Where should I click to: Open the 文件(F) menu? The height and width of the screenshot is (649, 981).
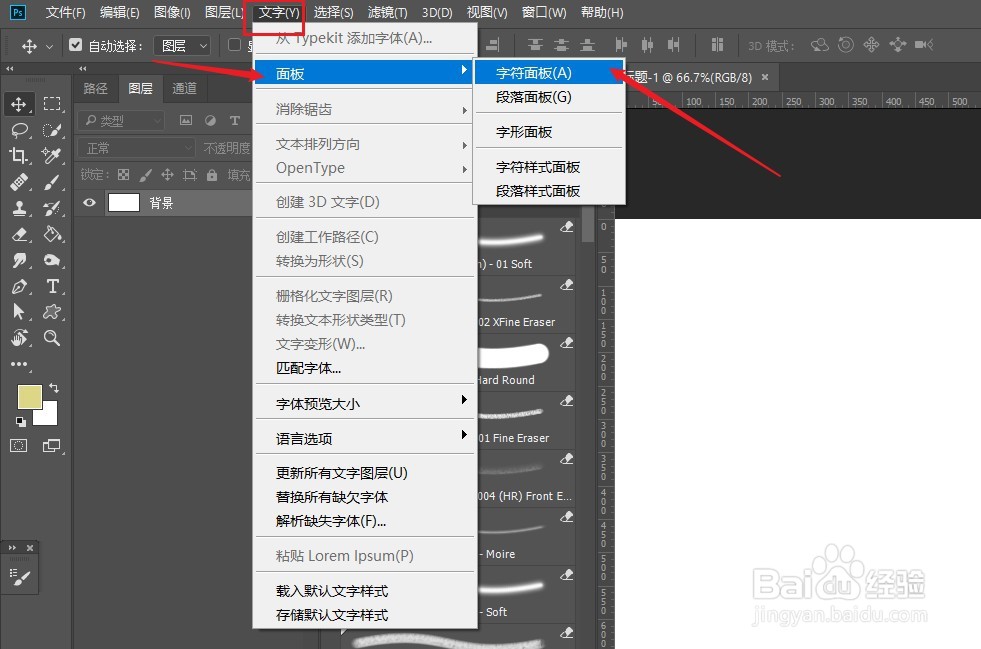pyautogui.click(x=65, y=13)
